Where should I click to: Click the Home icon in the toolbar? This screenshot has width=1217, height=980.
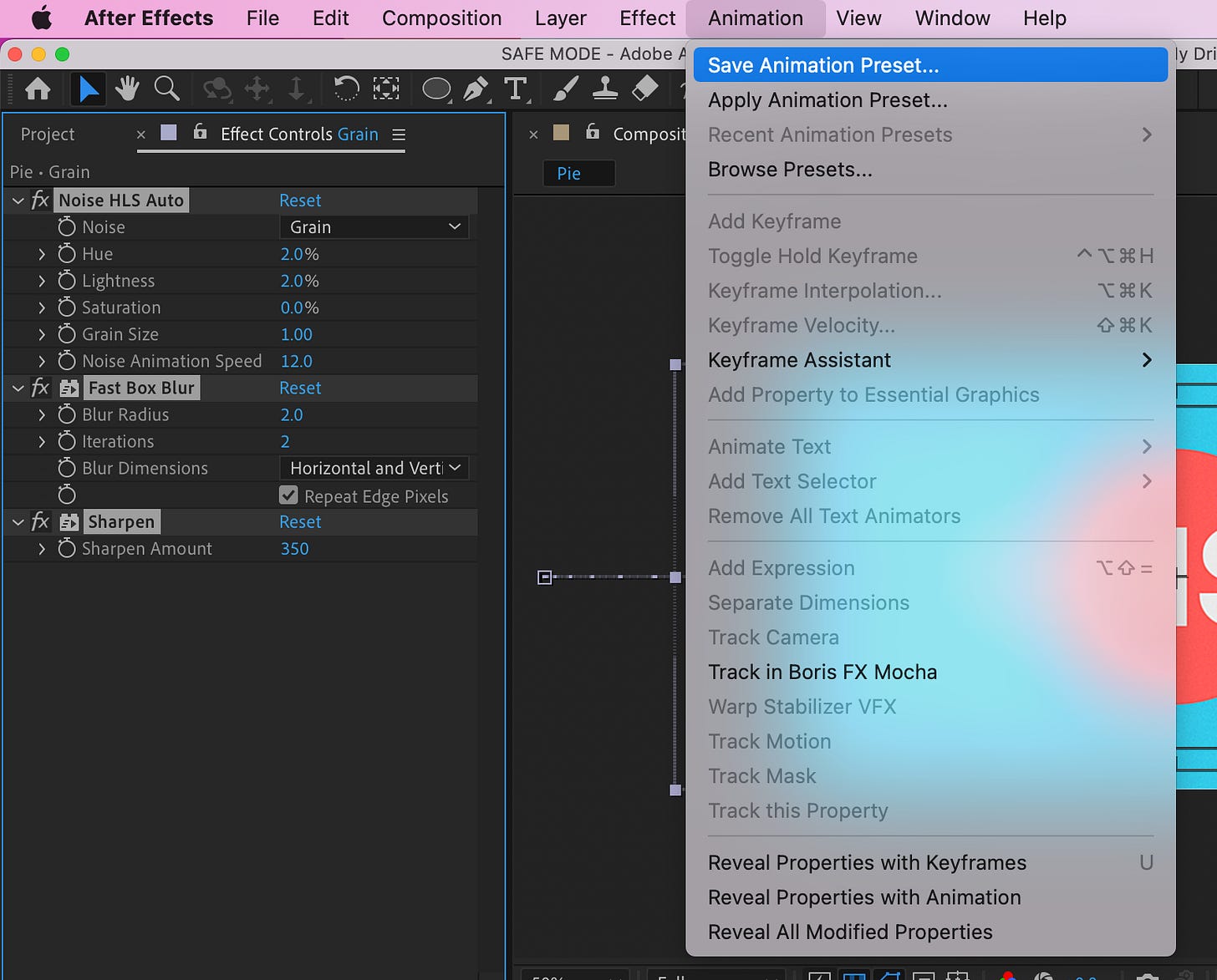pos(38,89)
